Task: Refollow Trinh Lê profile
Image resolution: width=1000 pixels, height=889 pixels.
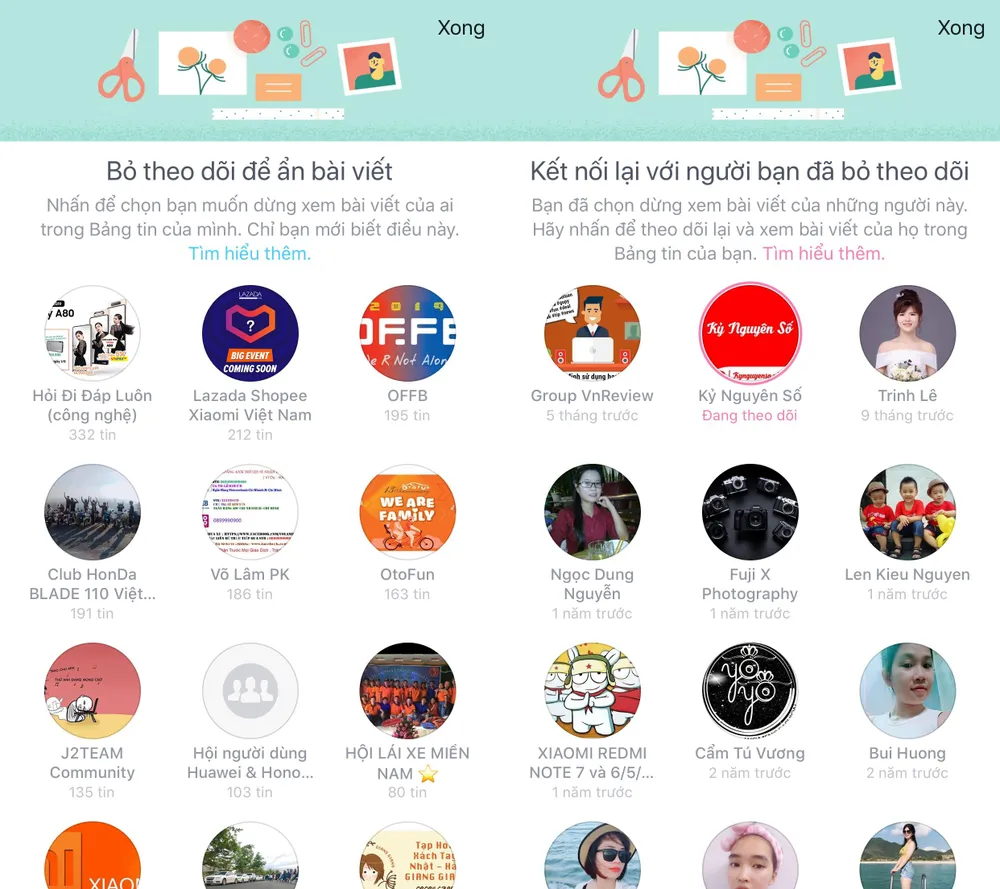Action: (908, 333)
